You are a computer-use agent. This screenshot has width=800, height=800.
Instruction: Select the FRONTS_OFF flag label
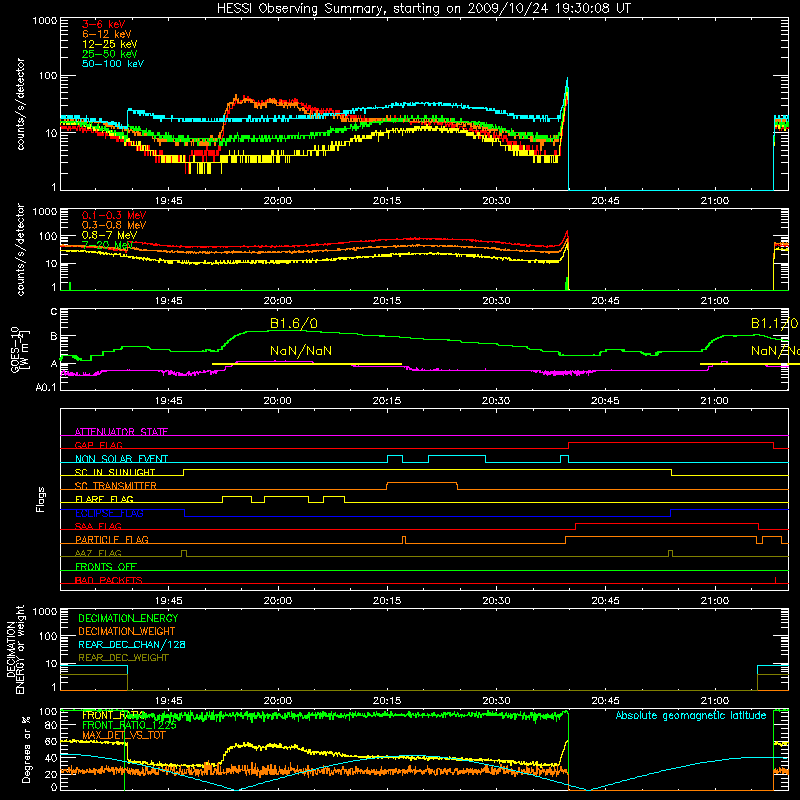(x=106, y=566)
